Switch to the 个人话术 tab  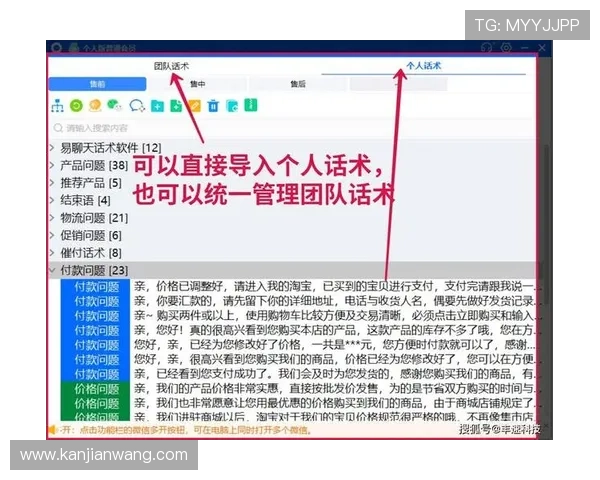click(424, 66)
